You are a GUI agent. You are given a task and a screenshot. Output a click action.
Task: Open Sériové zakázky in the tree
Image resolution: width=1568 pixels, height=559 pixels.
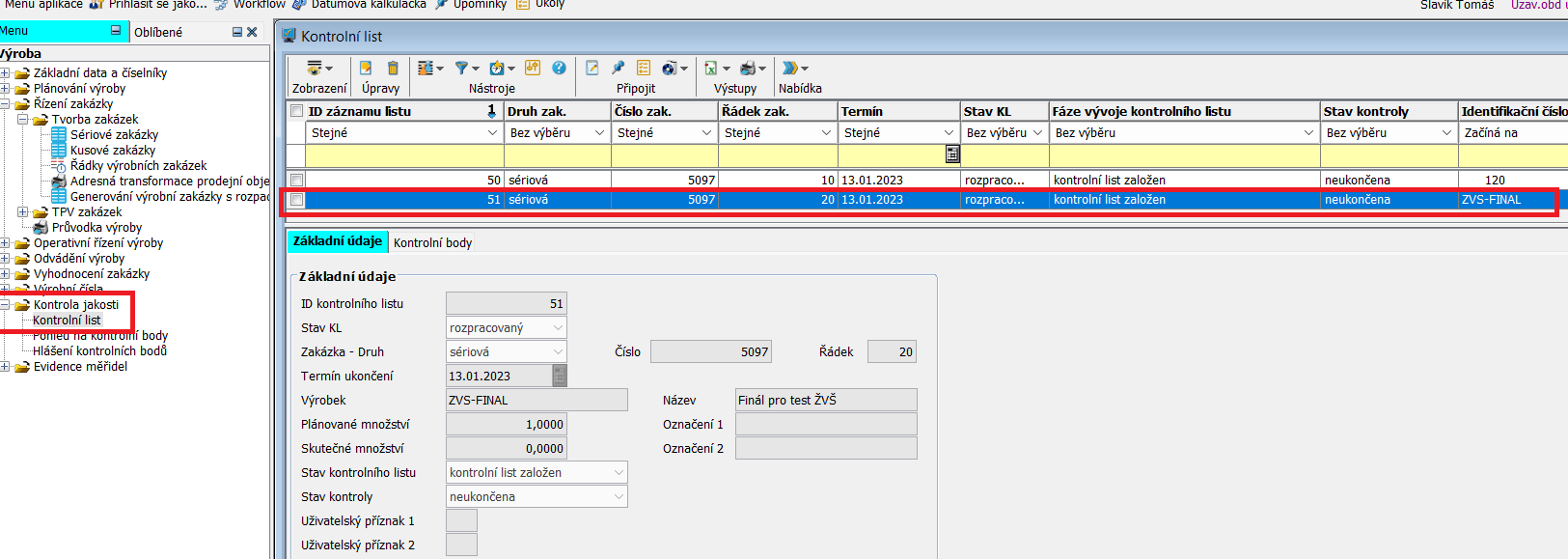click(x=114, y=135)
